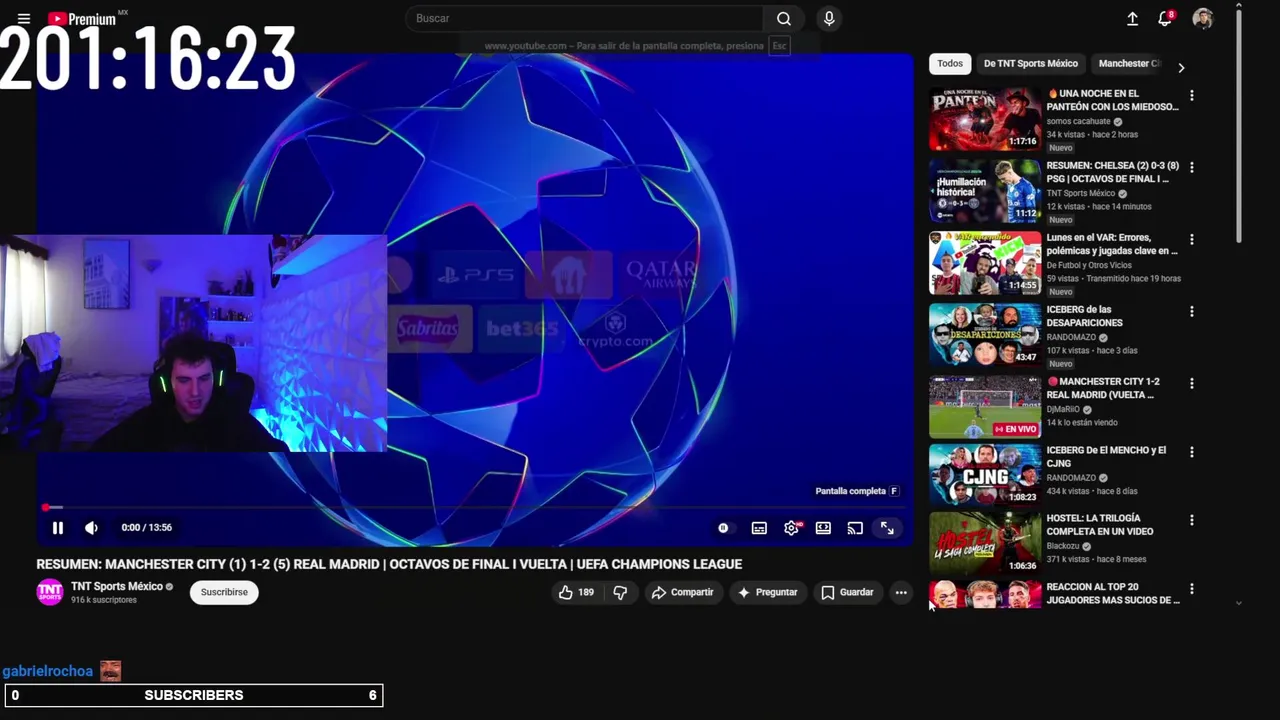Open options for Manchester City live video
This screenshot has width=1280, height=720.
1191,384
